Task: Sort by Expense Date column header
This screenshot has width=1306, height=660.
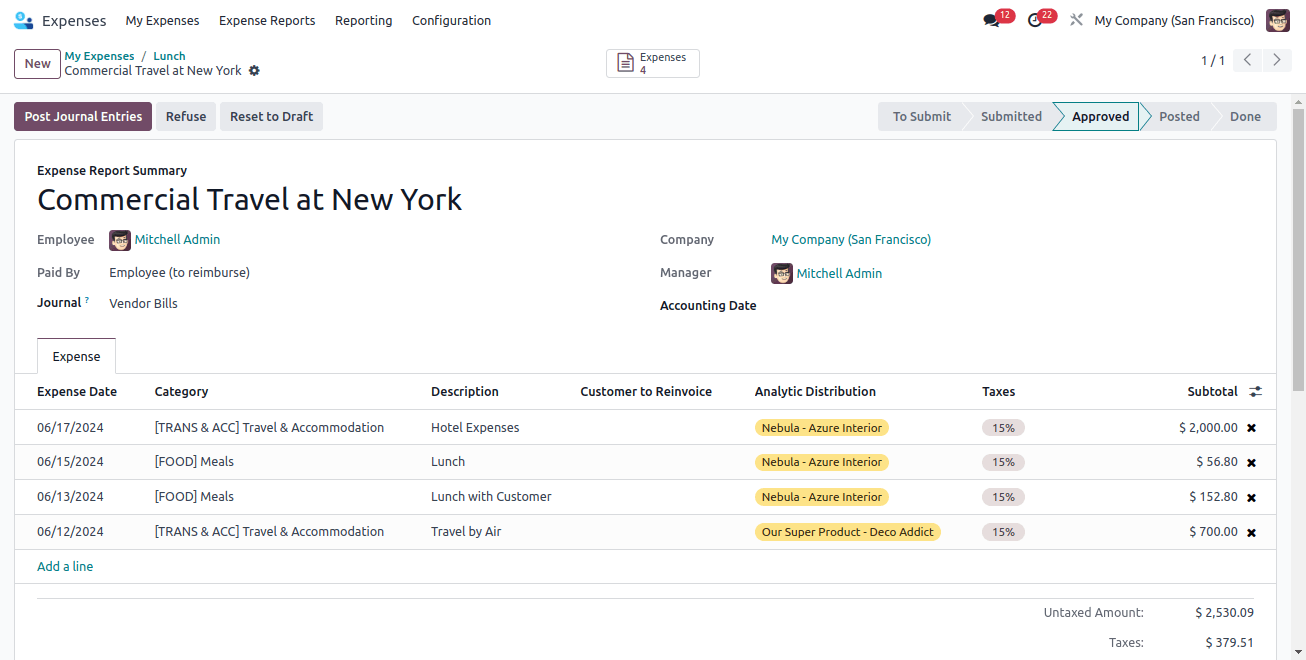Action: (x=77, y=392)
